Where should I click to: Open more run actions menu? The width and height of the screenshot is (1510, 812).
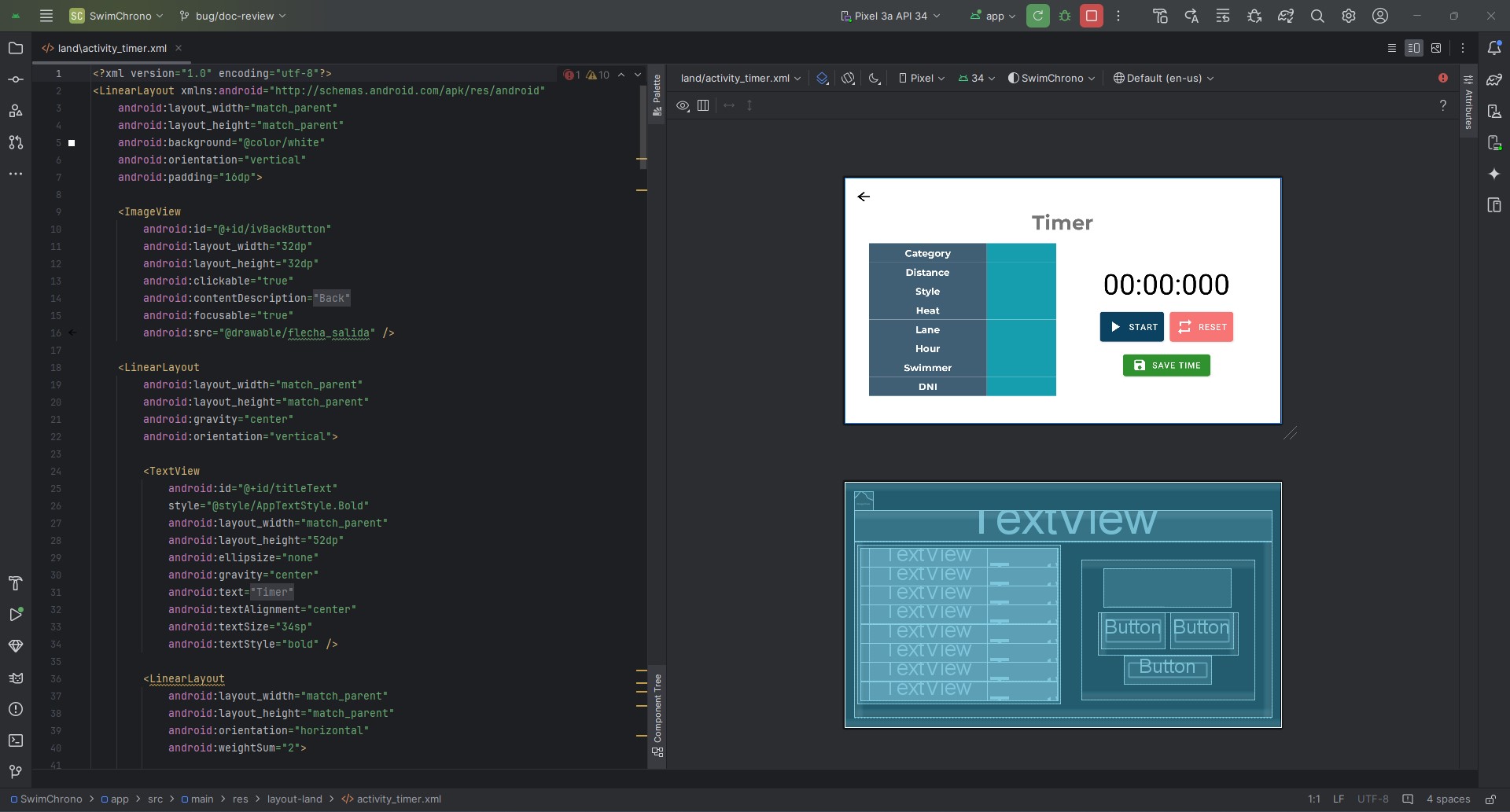tap(1118, 16)
